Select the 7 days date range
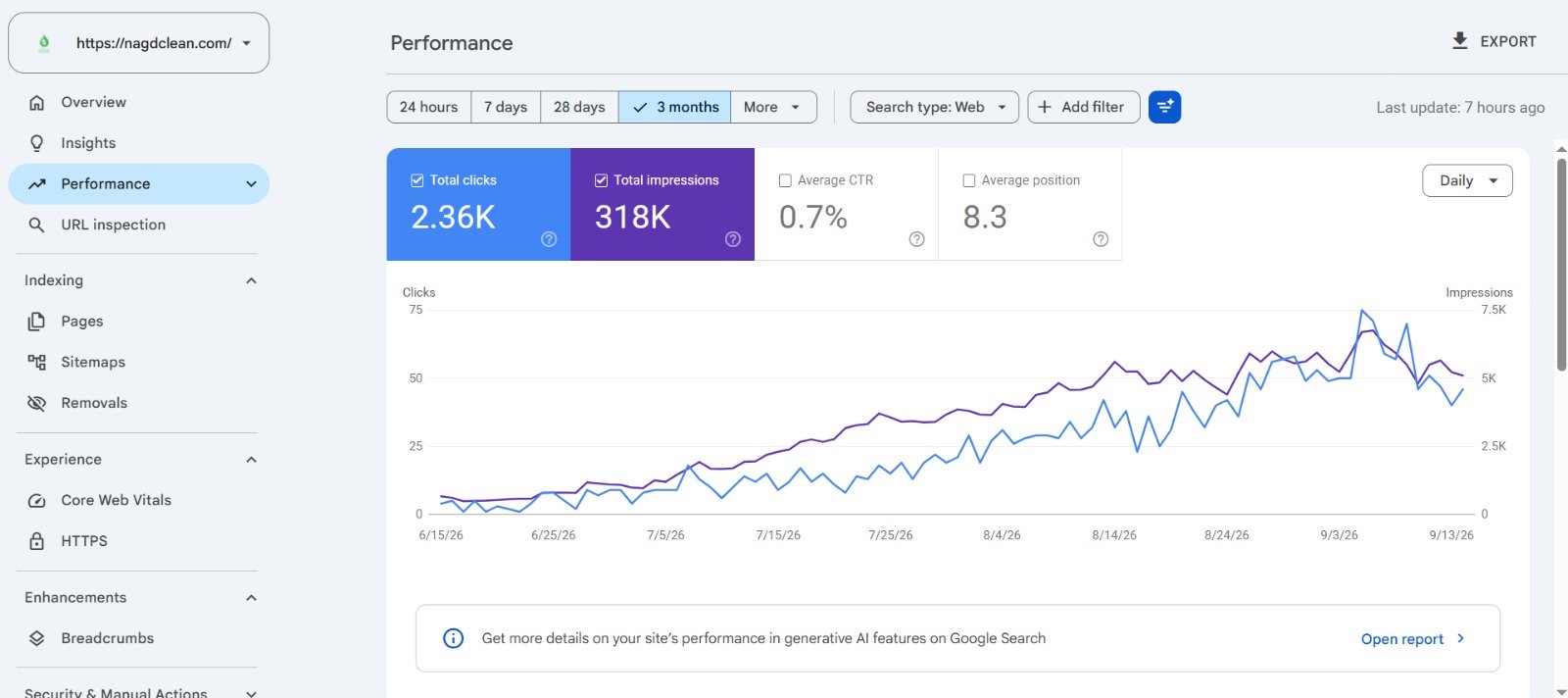This screenshot has width=1568, height=698. click(506, 107)
